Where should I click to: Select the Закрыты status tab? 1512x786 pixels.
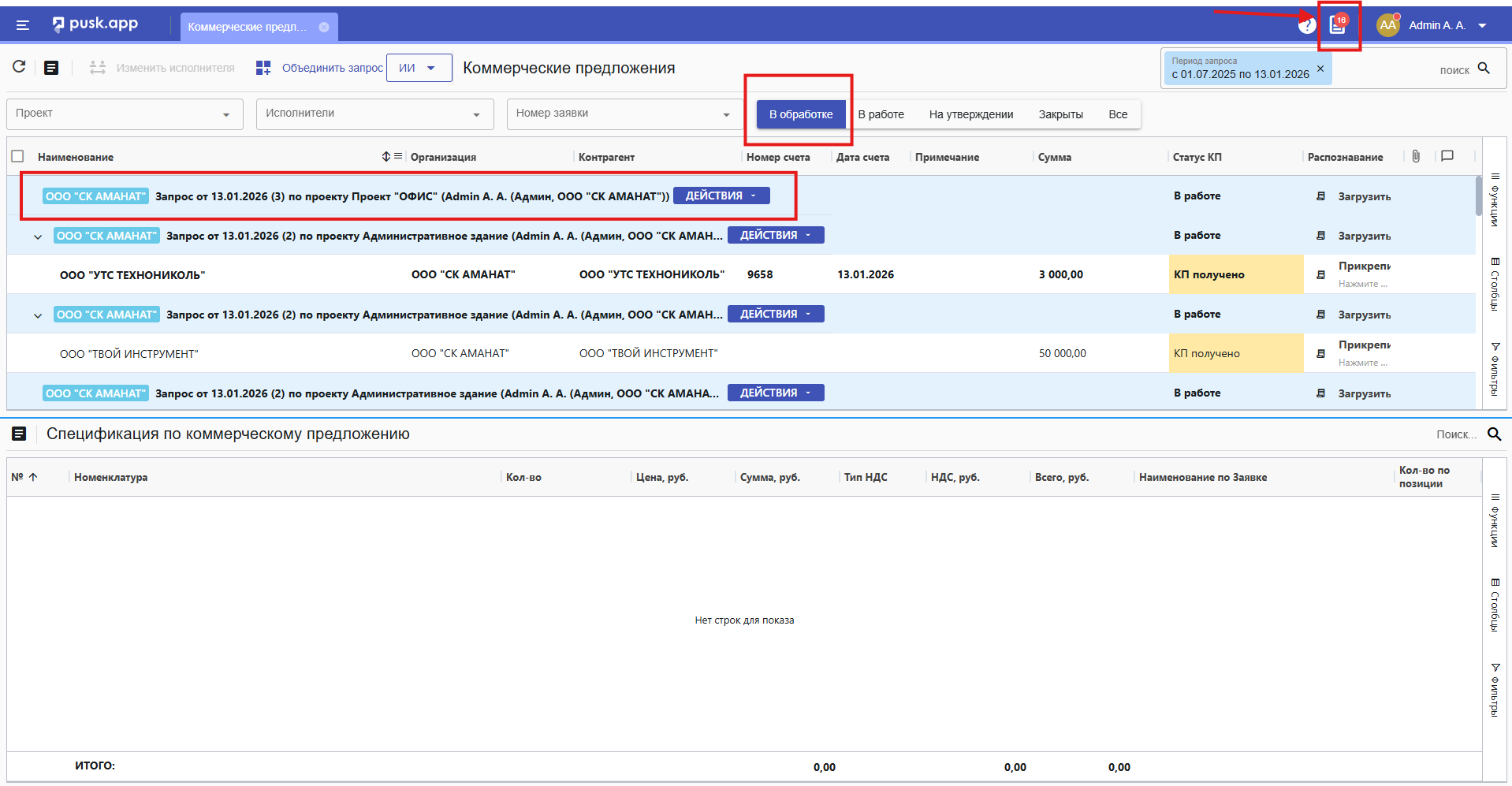[1060, 114]
